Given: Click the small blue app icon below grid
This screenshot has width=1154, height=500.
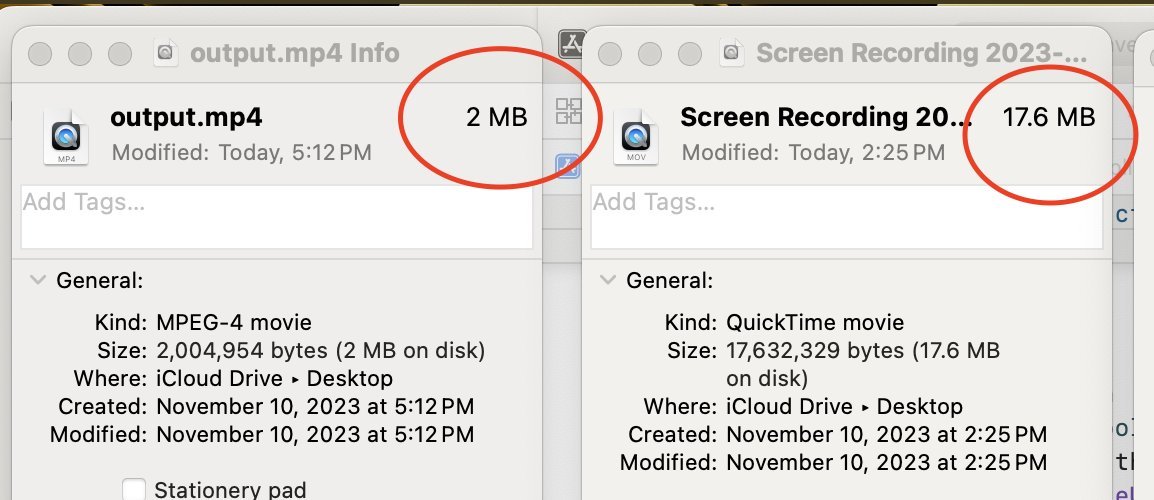Looking at the screenshot, I should (567, 166).
